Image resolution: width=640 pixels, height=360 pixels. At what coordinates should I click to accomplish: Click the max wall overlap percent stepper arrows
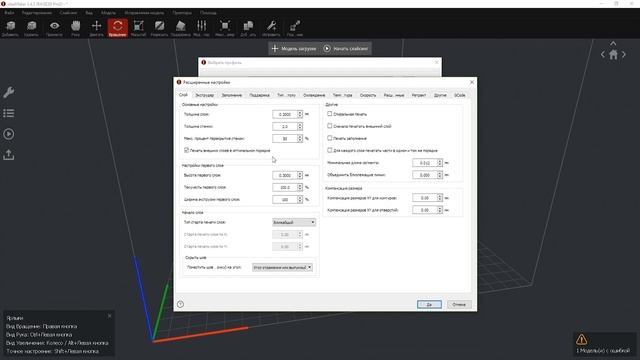300,138
